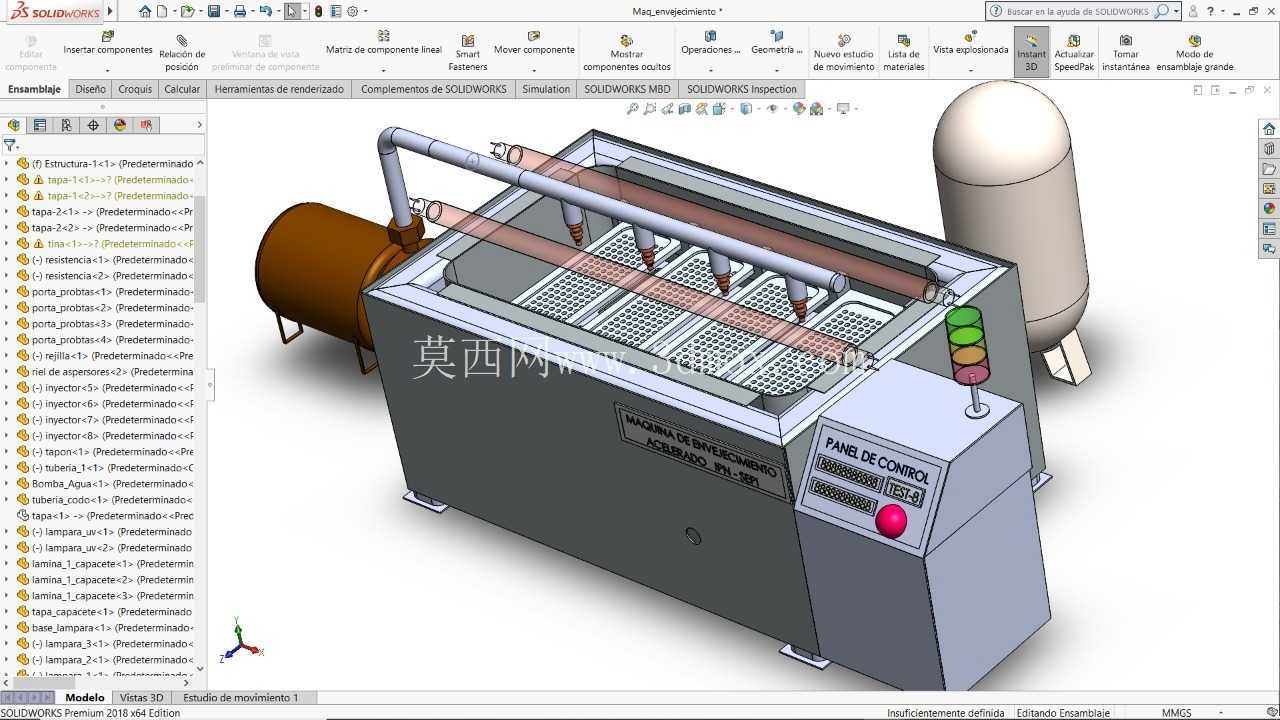This screenshot has height=720, width=1280.
Task: Click Tomar instantánea camera tool
Action: pos(1126,53)
